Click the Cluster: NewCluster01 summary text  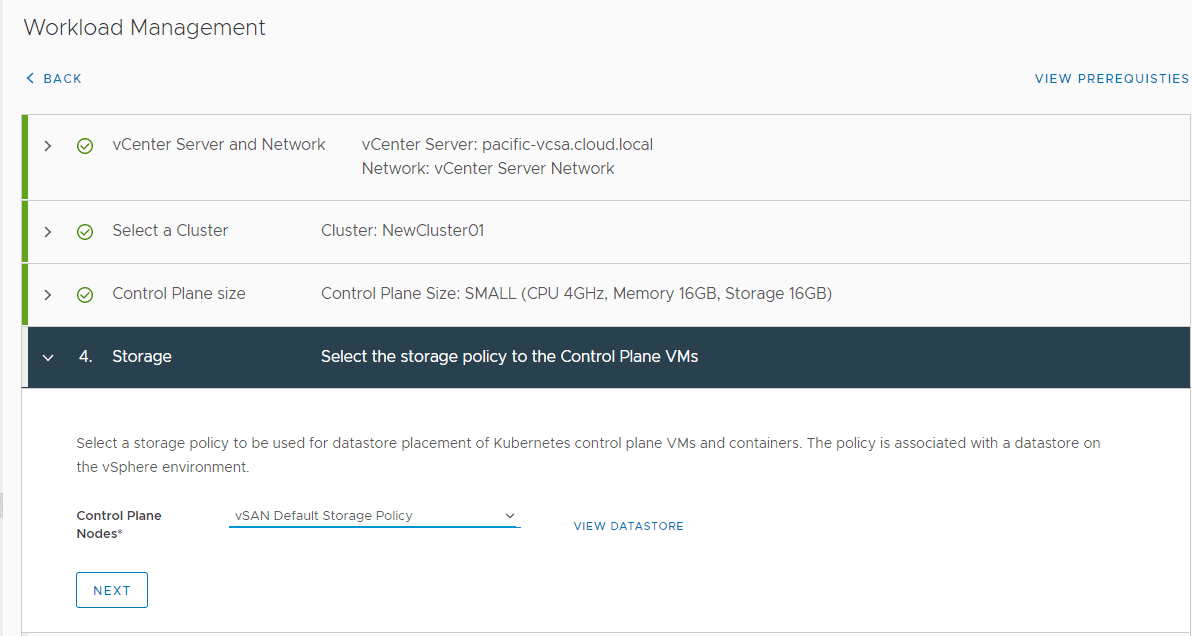tap(402, 231)
